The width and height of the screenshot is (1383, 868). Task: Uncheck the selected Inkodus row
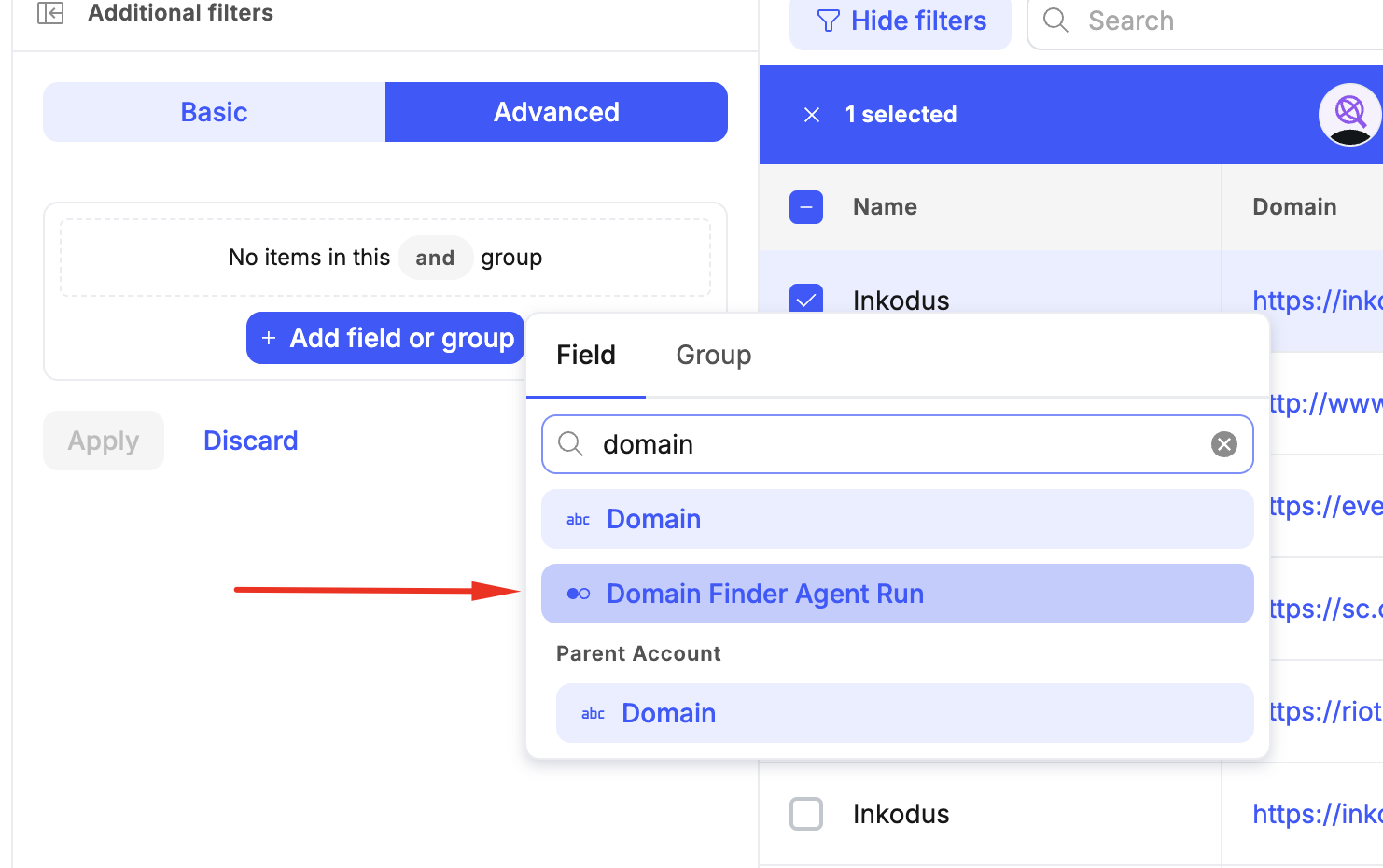[806, 299]
